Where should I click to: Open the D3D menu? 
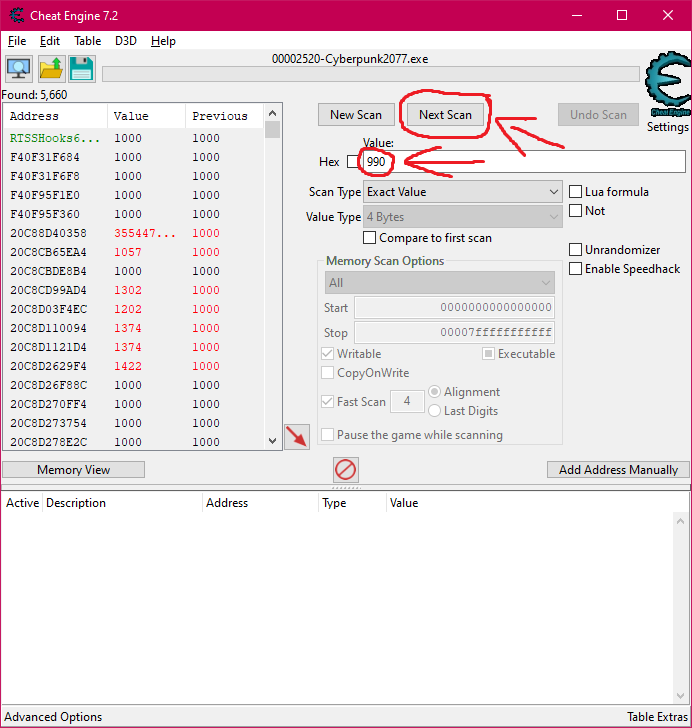(126, 41)
